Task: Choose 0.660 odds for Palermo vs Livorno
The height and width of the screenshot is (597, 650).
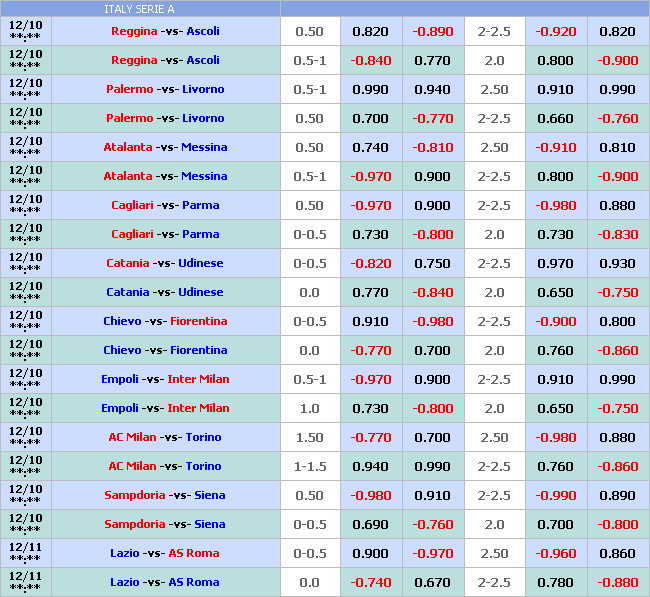Action: click(x=555, y=118)
